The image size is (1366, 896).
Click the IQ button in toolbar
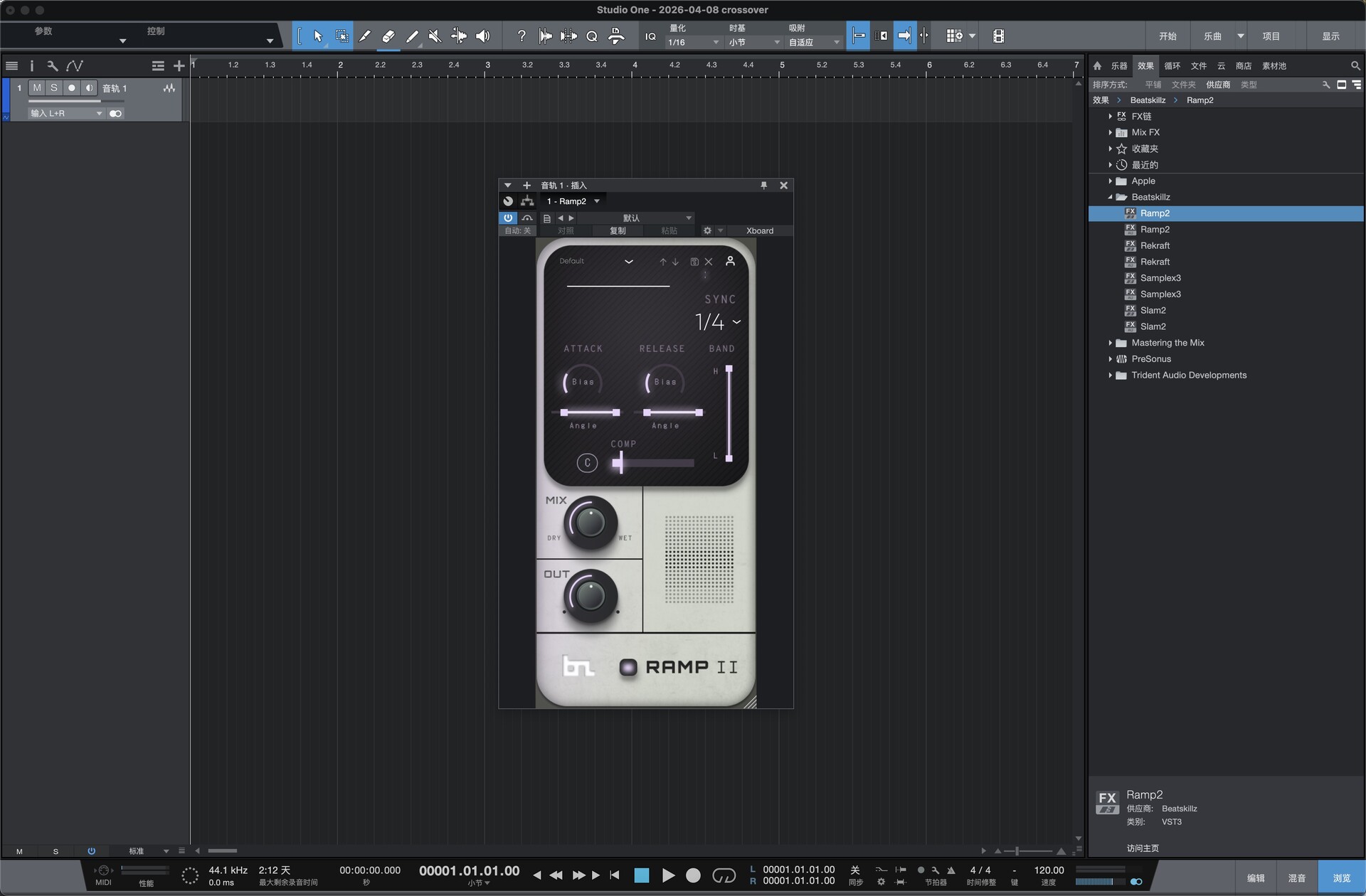click(650, 36)
